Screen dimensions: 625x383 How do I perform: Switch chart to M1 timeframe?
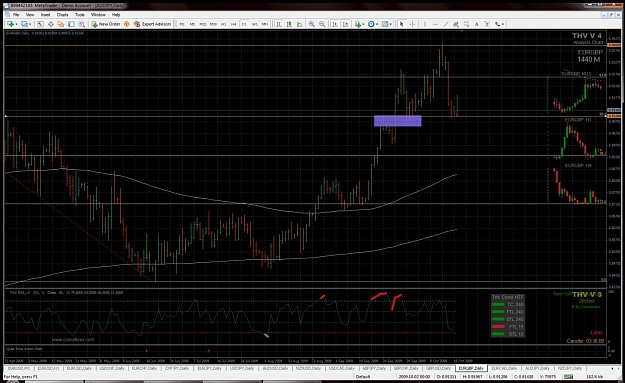pyautogui.click(x=182, y=24)
